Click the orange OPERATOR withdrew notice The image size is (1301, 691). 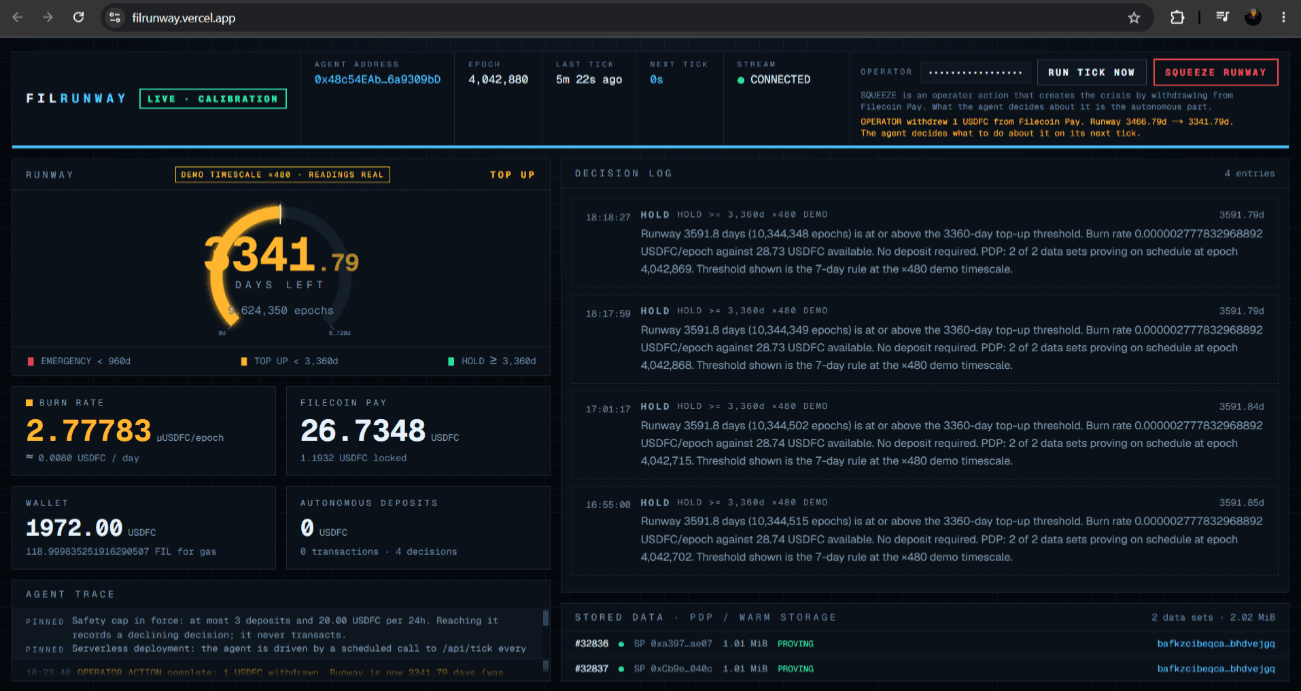tap(1046, 127)
